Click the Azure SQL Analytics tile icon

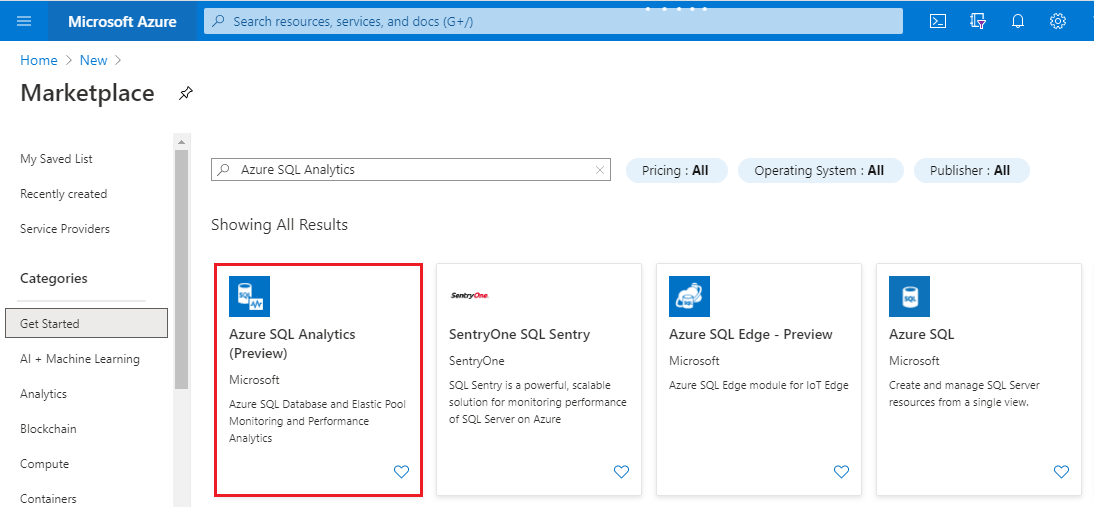pos(249,297)
